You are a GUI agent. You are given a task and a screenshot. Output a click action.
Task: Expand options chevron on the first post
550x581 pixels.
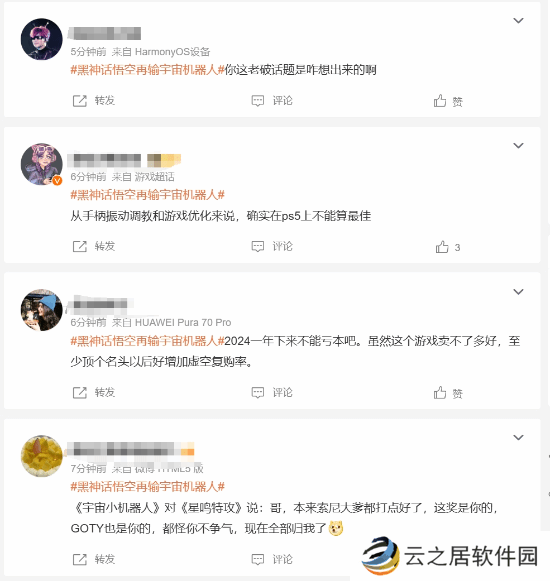518,20
